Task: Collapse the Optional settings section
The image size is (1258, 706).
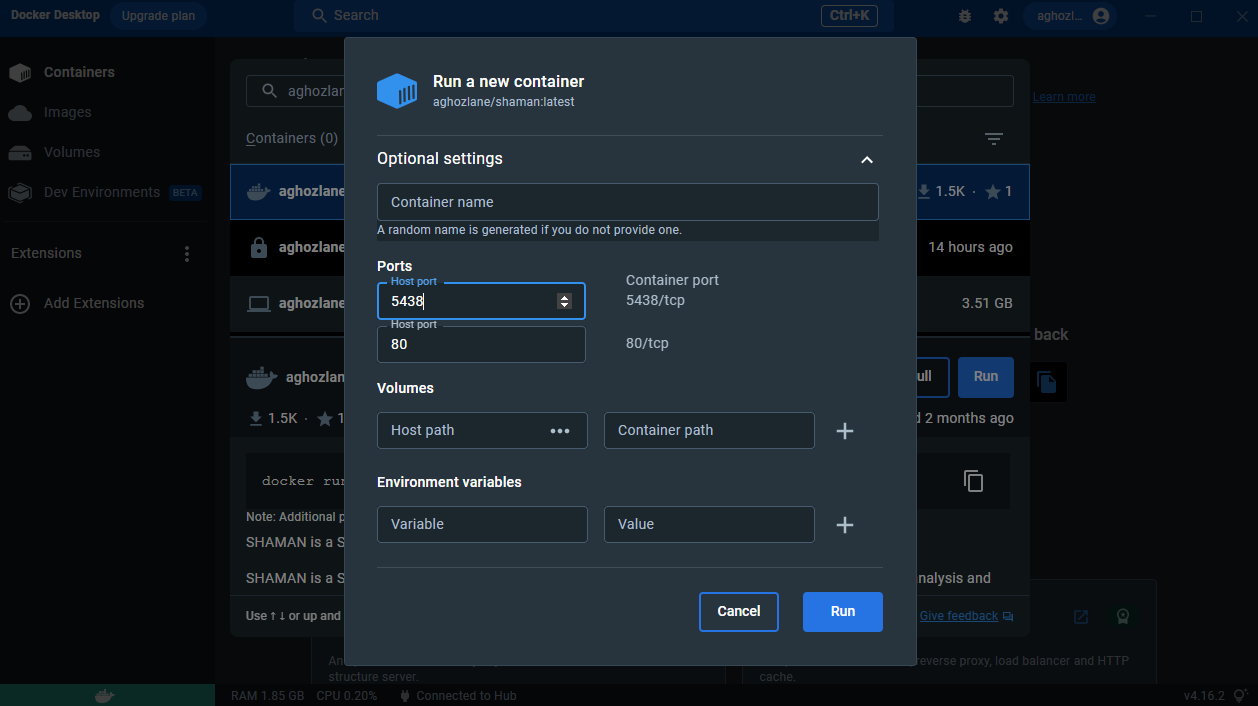Action: [867, 160]
